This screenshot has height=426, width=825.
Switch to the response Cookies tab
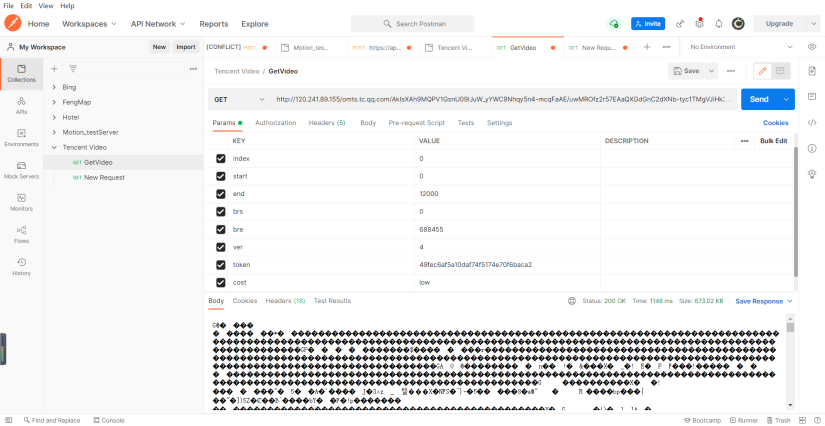(245, 301)
